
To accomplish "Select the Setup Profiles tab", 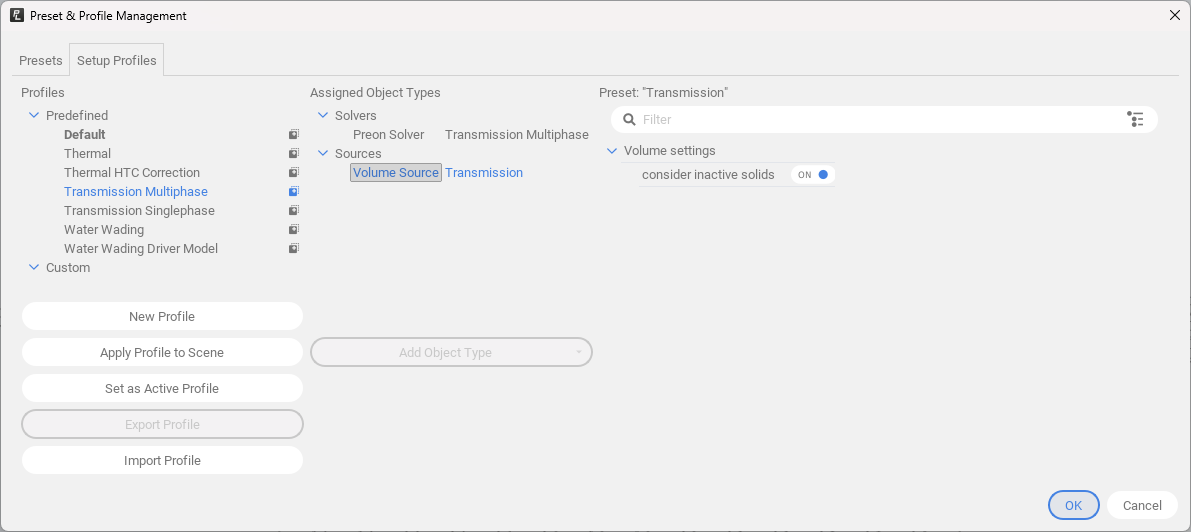I will point(116,60).
